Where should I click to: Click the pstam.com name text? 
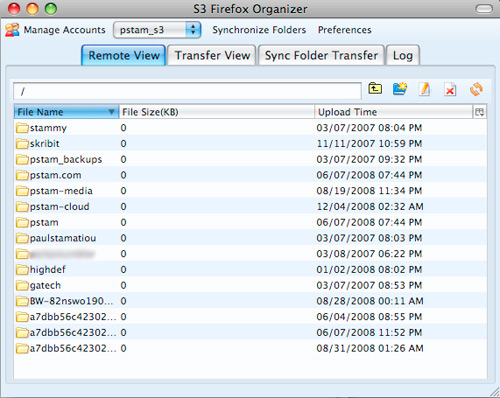(56, 175)
